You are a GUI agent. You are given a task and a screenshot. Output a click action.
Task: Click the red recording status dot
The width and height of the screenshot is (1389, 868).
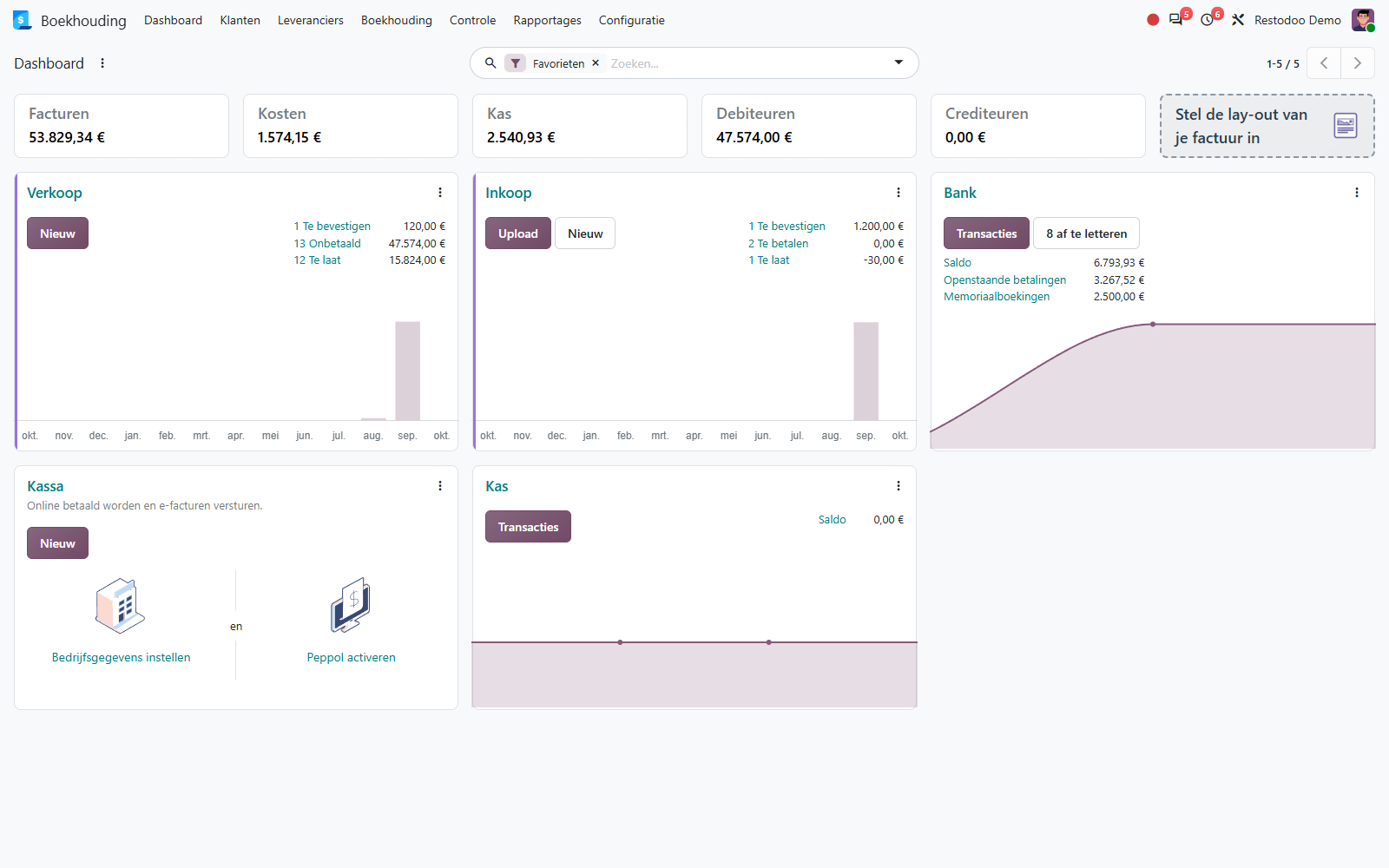(1153, 20)
